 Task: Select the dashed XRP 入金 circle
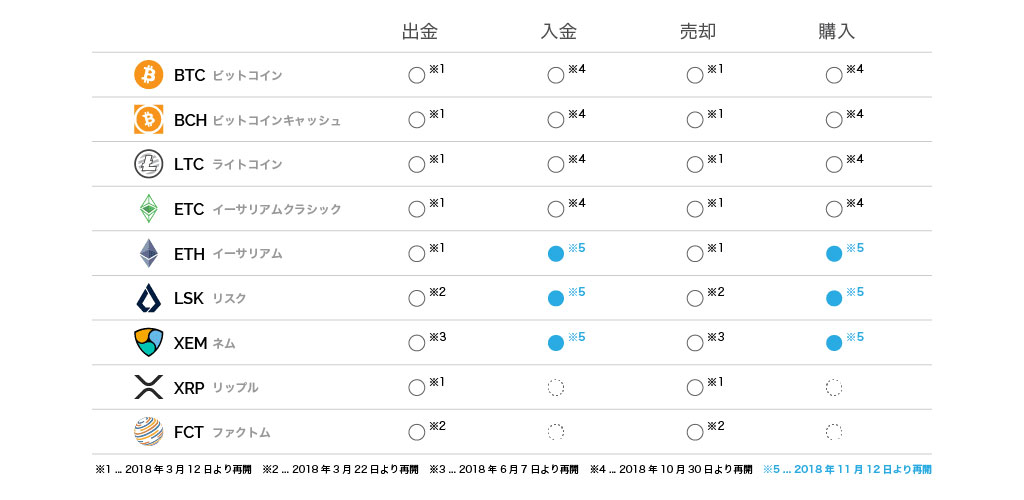556,388
